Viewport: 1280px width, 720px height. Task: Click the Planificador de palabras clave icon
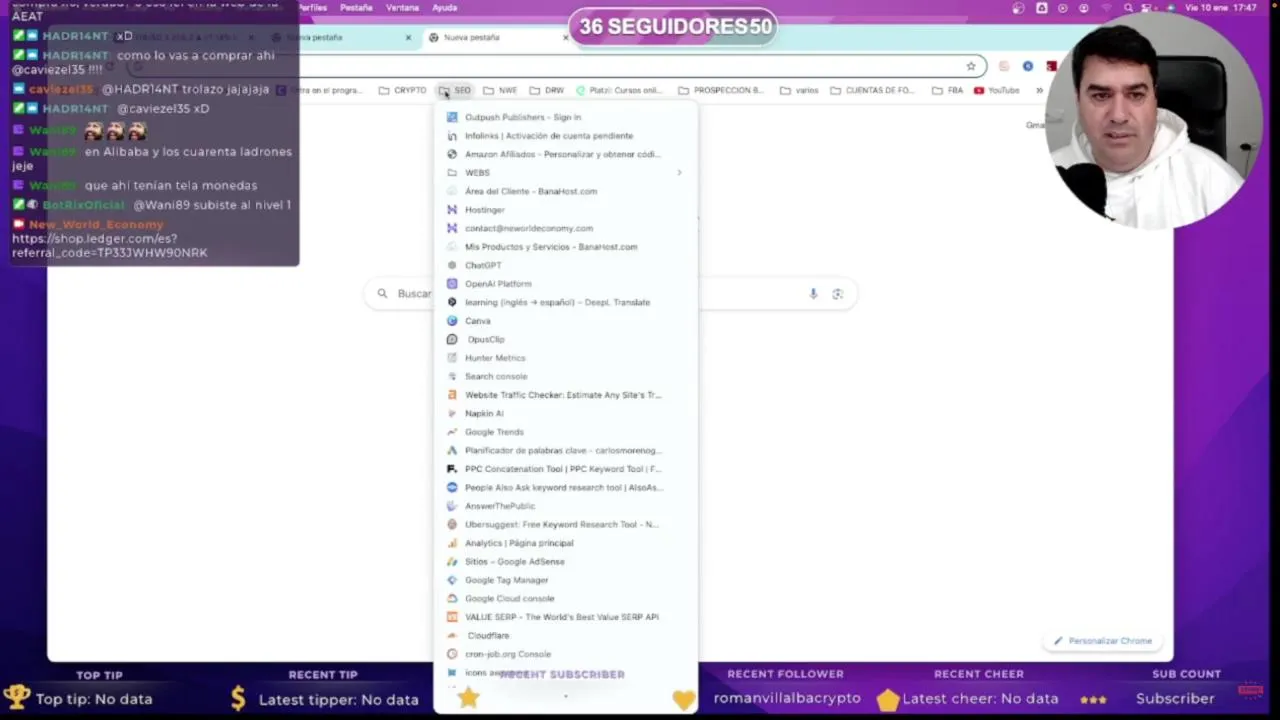(x=452, y=450)
